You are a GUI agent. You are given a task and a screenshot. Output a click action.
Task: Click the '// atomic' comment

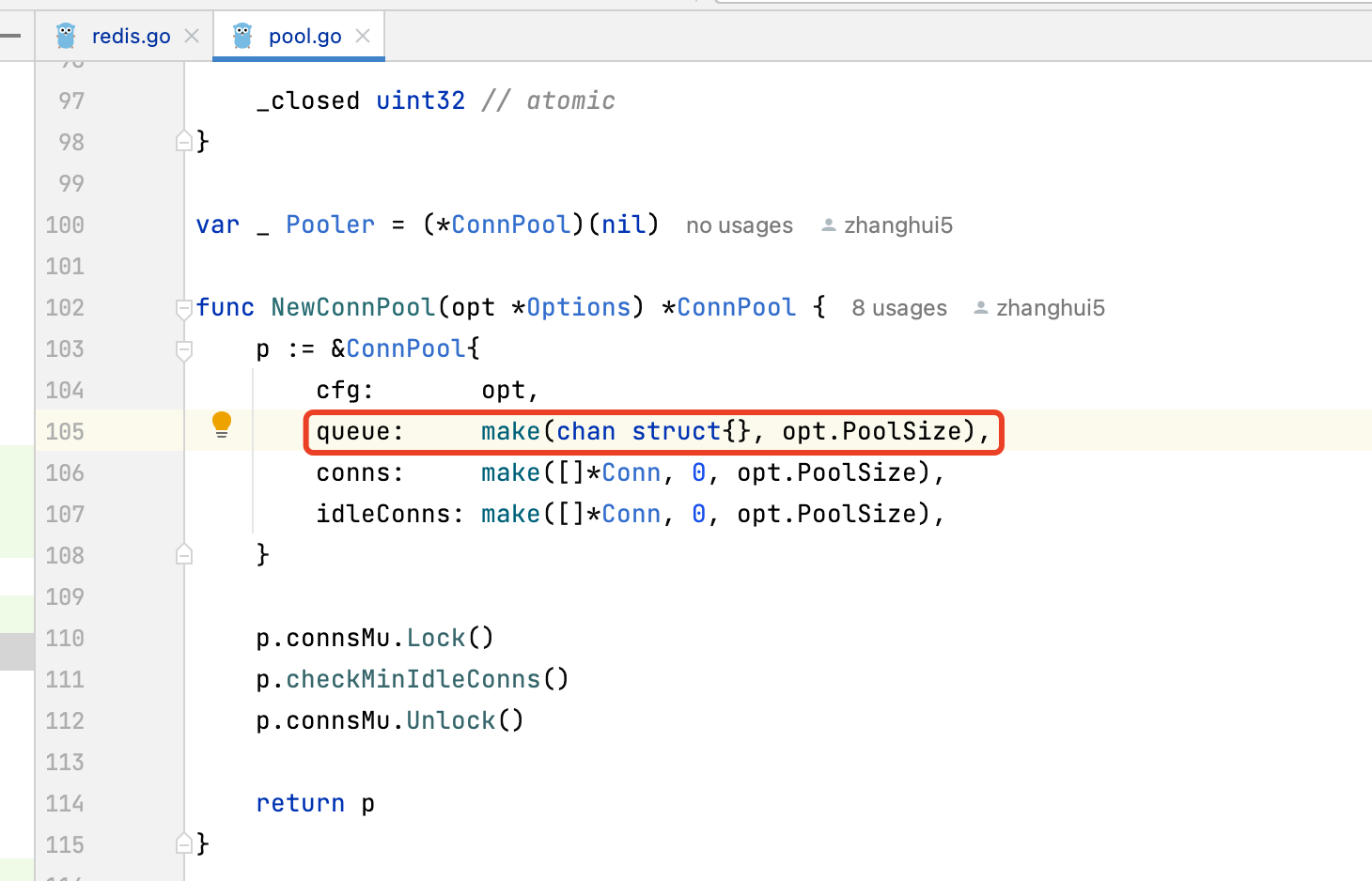tap(549, 100)
